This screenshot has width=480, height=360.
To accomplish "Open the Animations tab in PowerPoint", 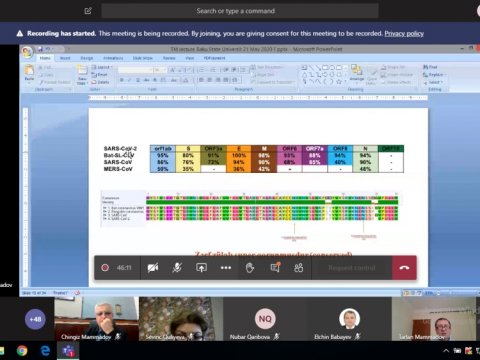I will point(113,58).
